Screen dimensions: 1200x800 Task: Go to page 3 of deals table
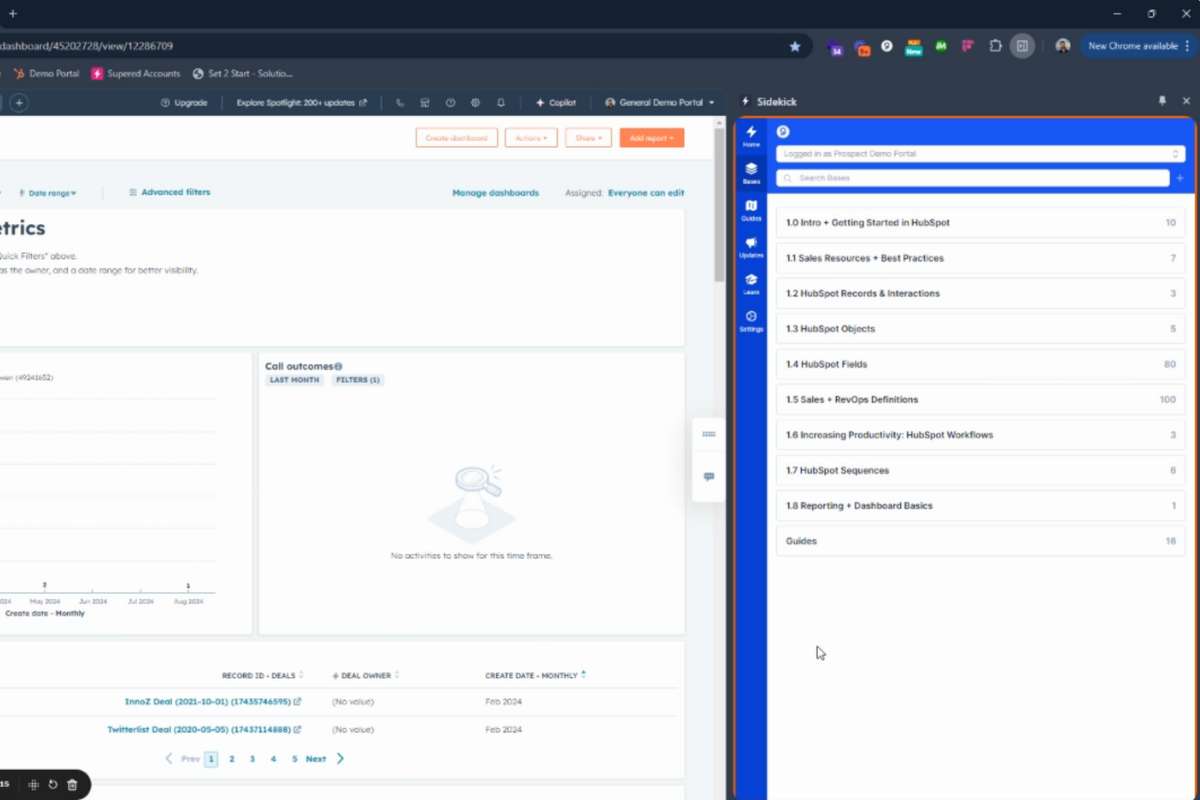(x=252, y=759)
